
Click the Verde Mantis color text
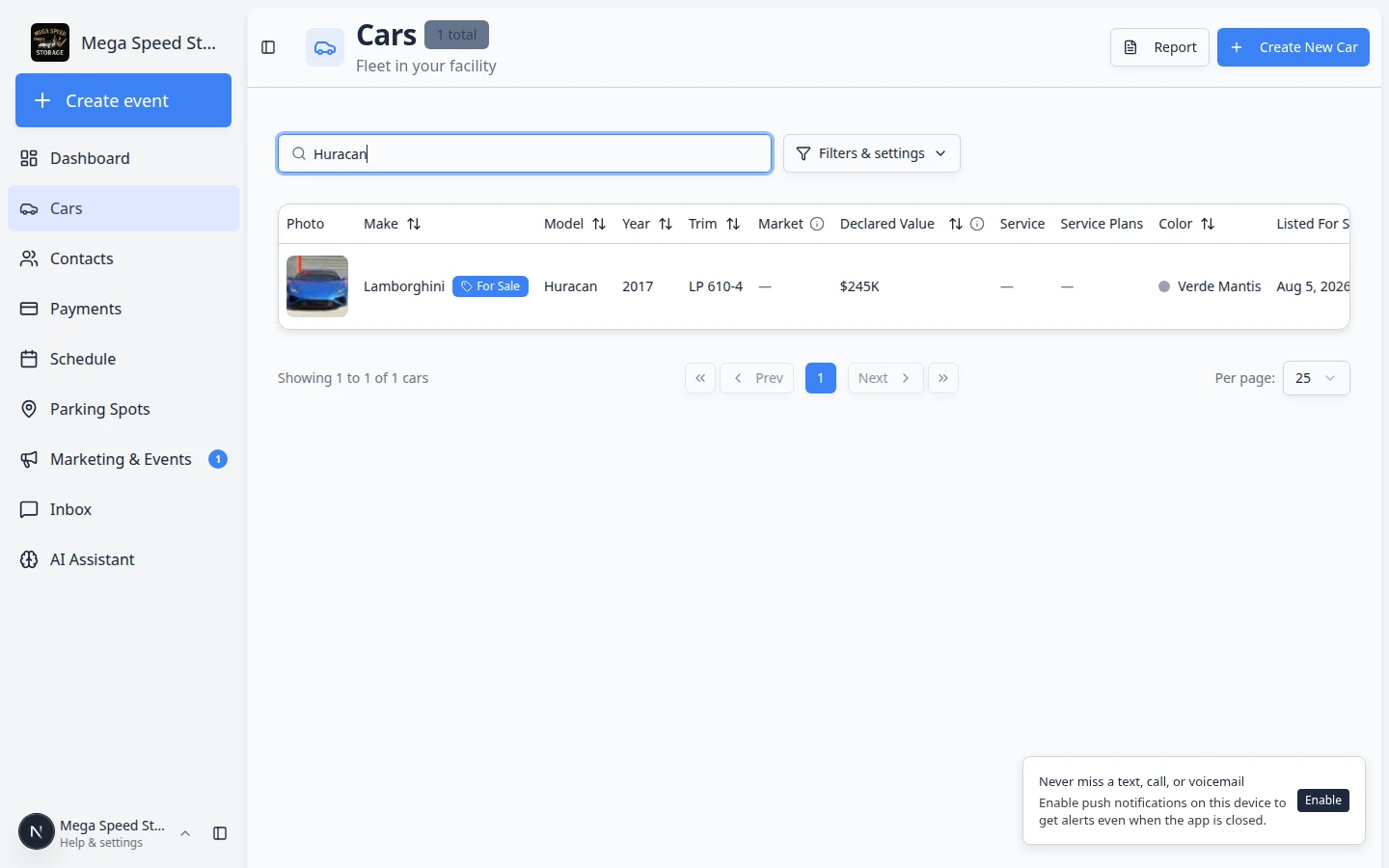point(1219,286)
